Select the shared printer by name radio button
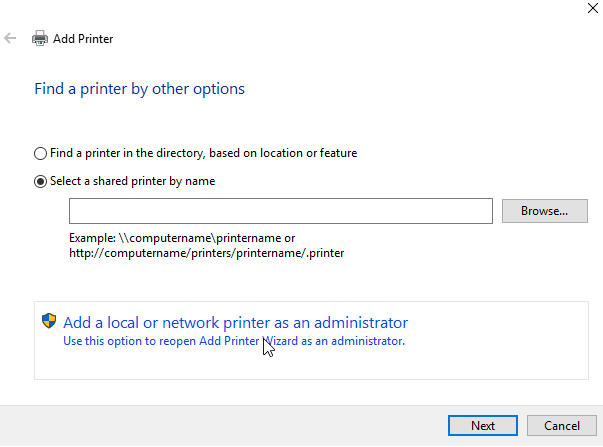 [40, 182]
